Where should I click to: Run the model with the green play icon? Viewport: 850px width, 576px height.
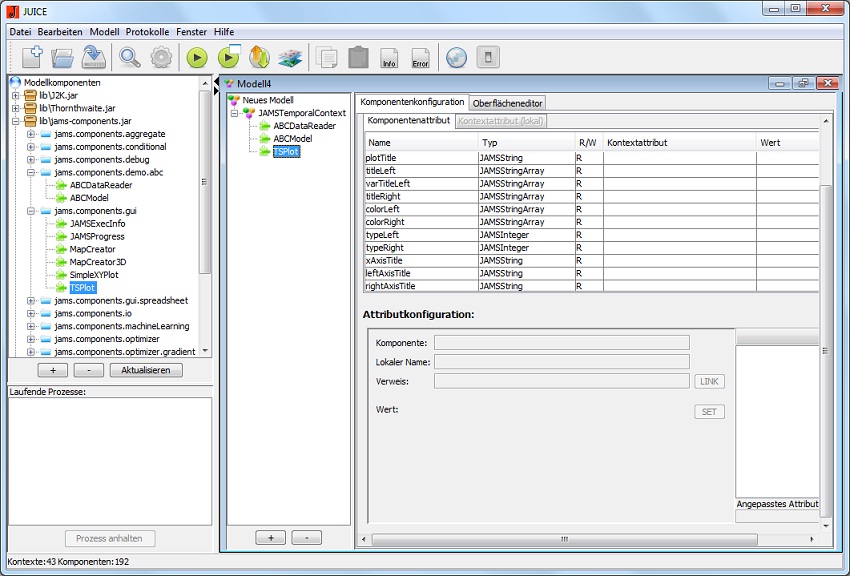(x=197, y=57)
